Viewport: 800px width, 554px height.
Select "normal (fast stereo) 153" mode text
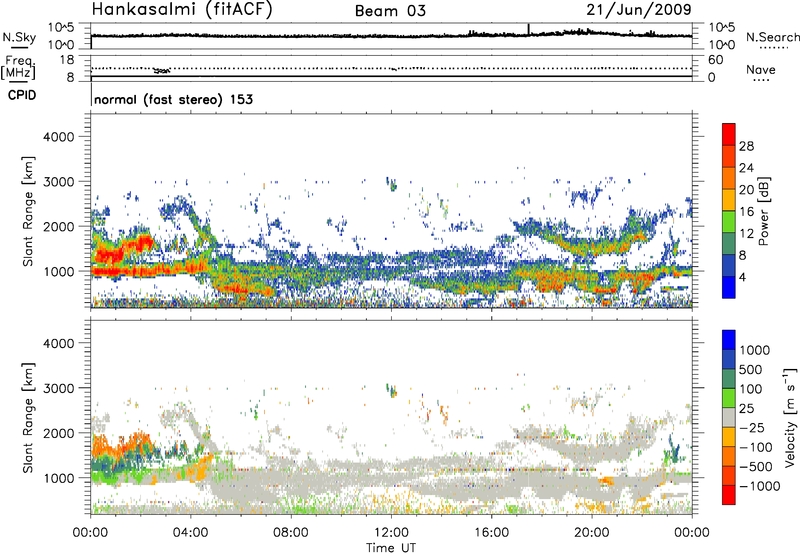coord(173,99)
